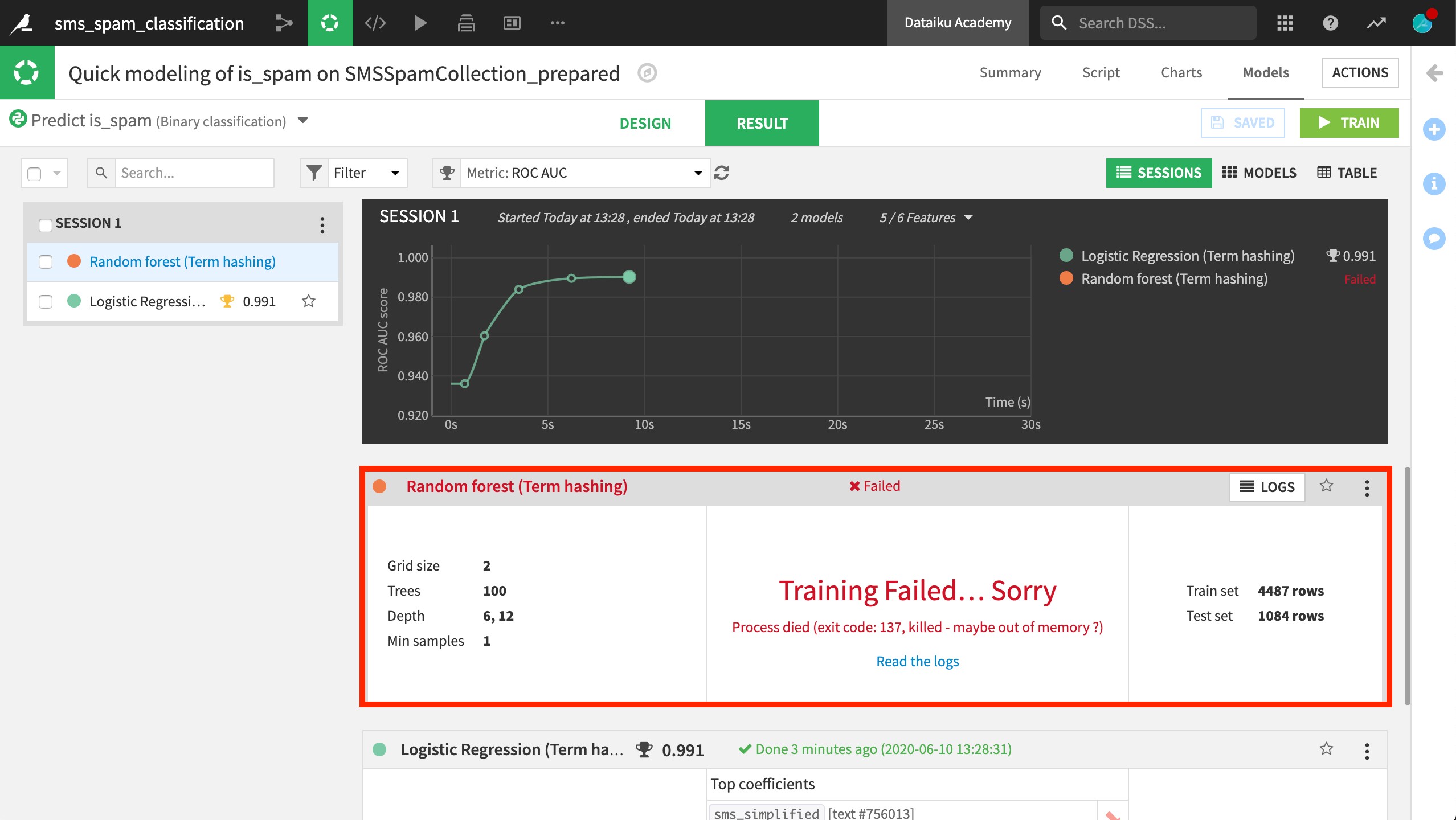This screenshot has height=820, width=1456.
Task: Open the applications grid menu icon
Action: pyautogui.click(x=1285, y=23)
